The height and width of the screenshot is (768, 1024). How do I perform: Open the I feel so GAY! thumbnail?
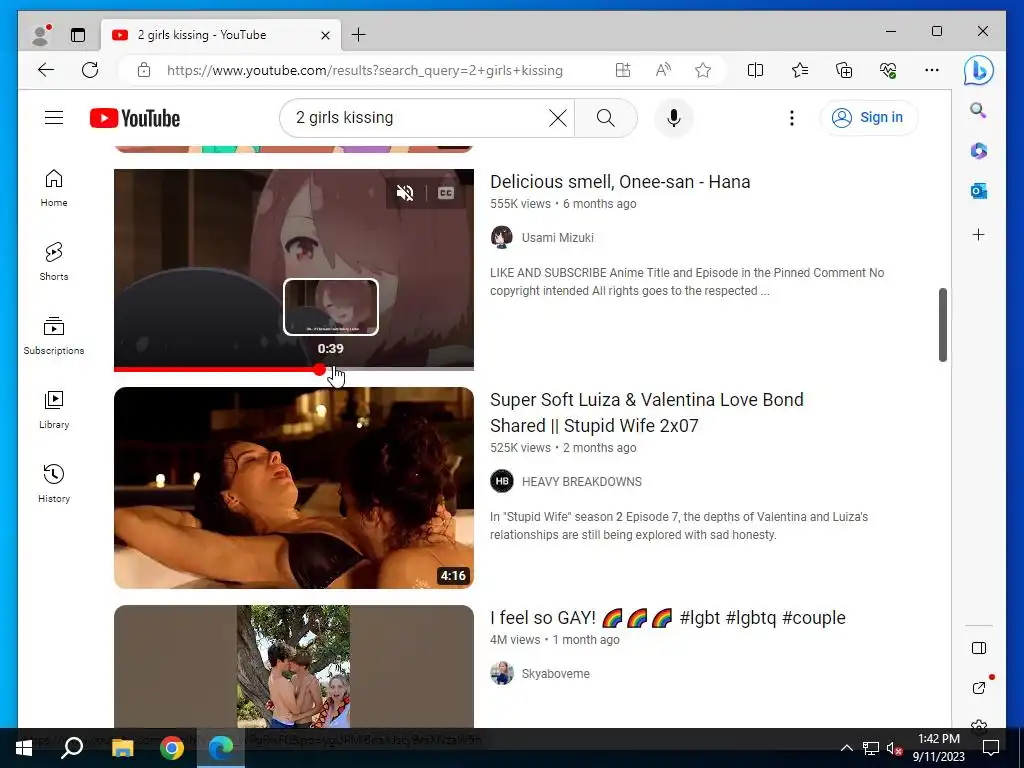click(294, 666)
